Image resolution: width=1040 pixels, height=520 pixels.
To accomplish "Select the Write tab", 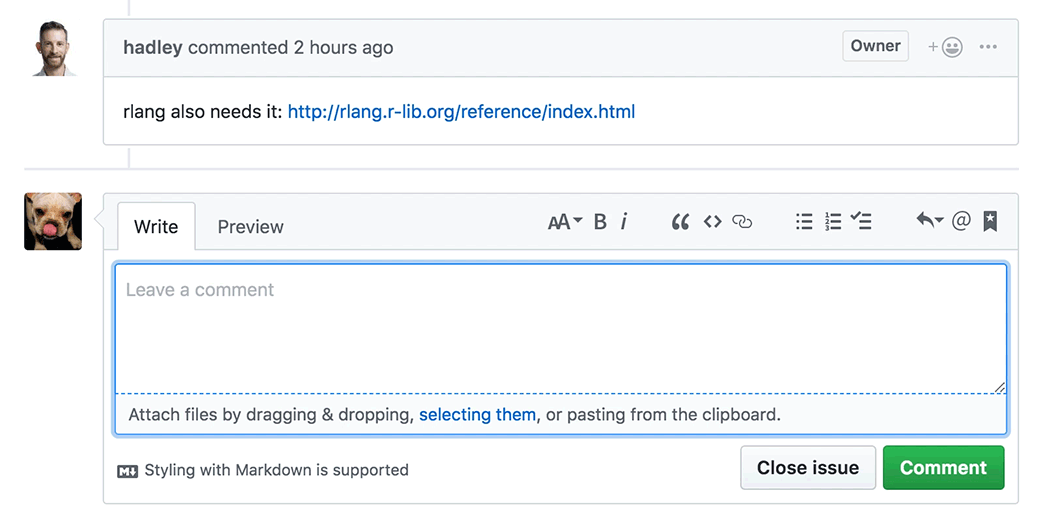I will [156, 227].
